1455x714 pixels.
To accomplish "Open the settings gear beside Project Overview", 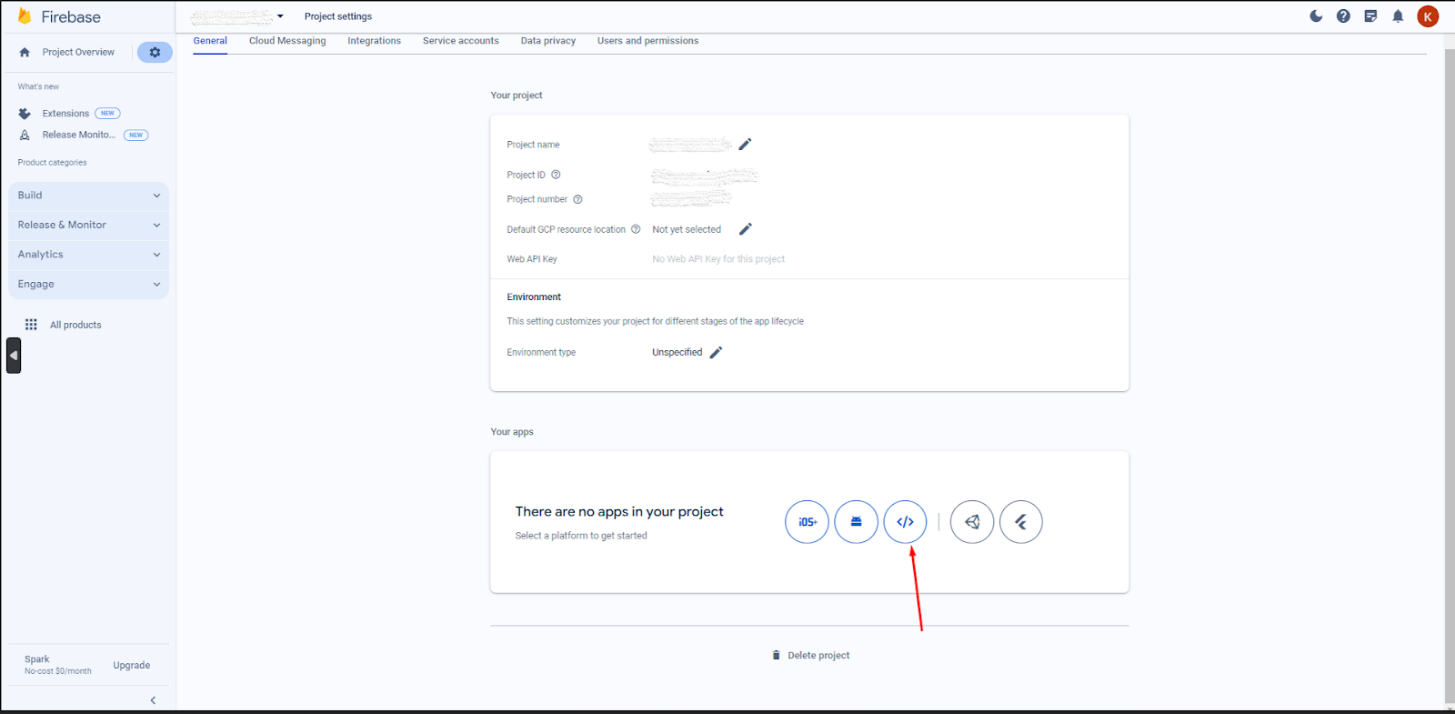I will click(x=154, y=52).
